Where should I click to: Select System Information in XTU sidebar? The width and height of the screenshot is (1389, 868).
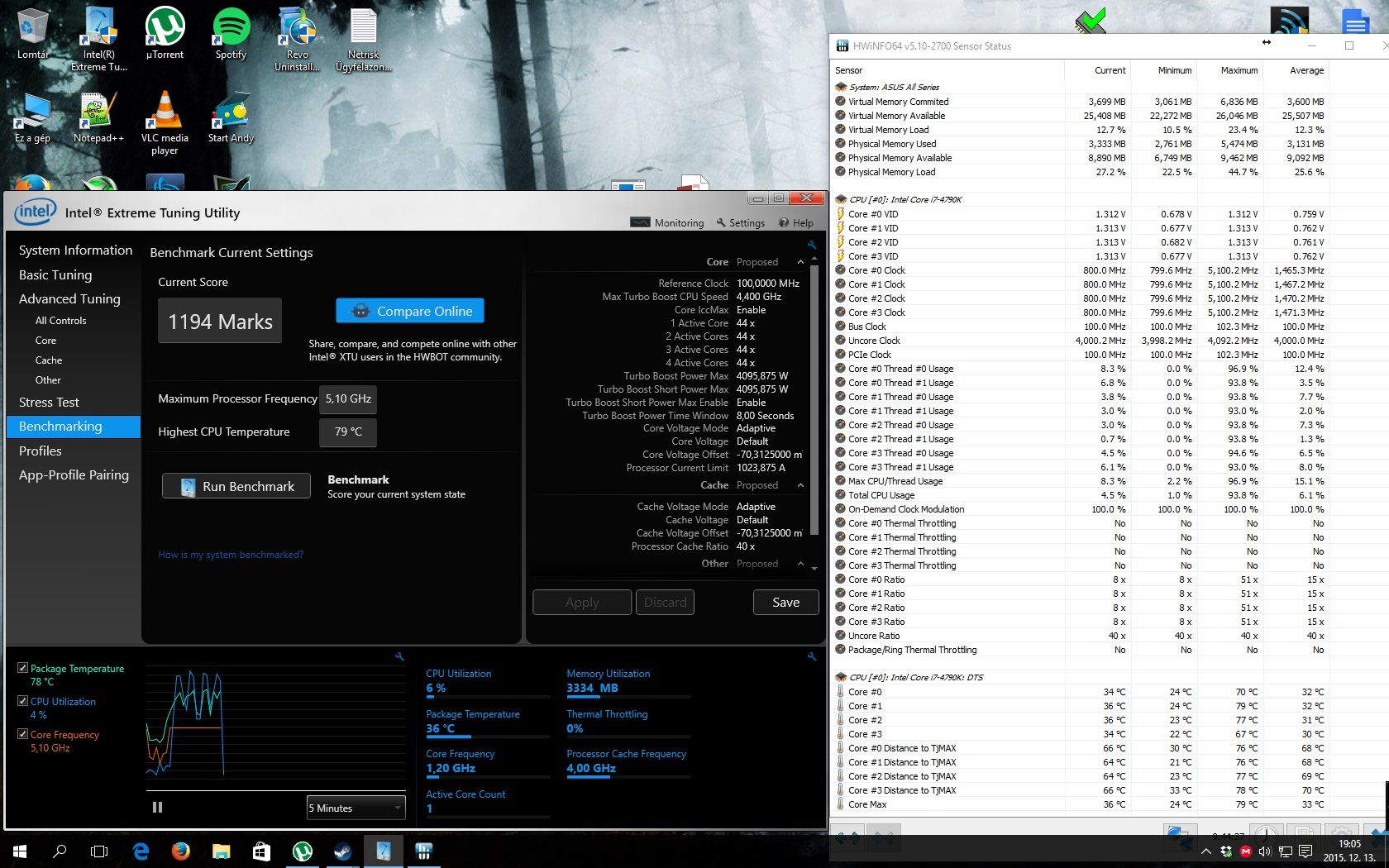point(75,250)
